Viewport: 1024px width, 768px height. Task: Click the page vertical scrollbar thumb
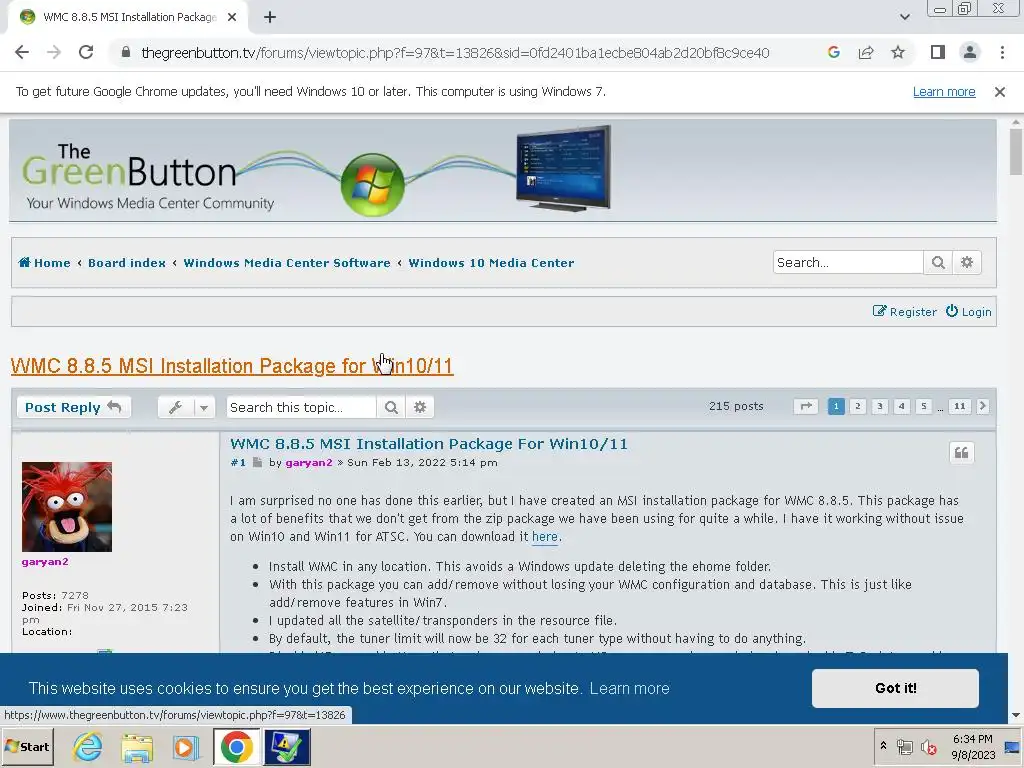tap(1016, 152)
